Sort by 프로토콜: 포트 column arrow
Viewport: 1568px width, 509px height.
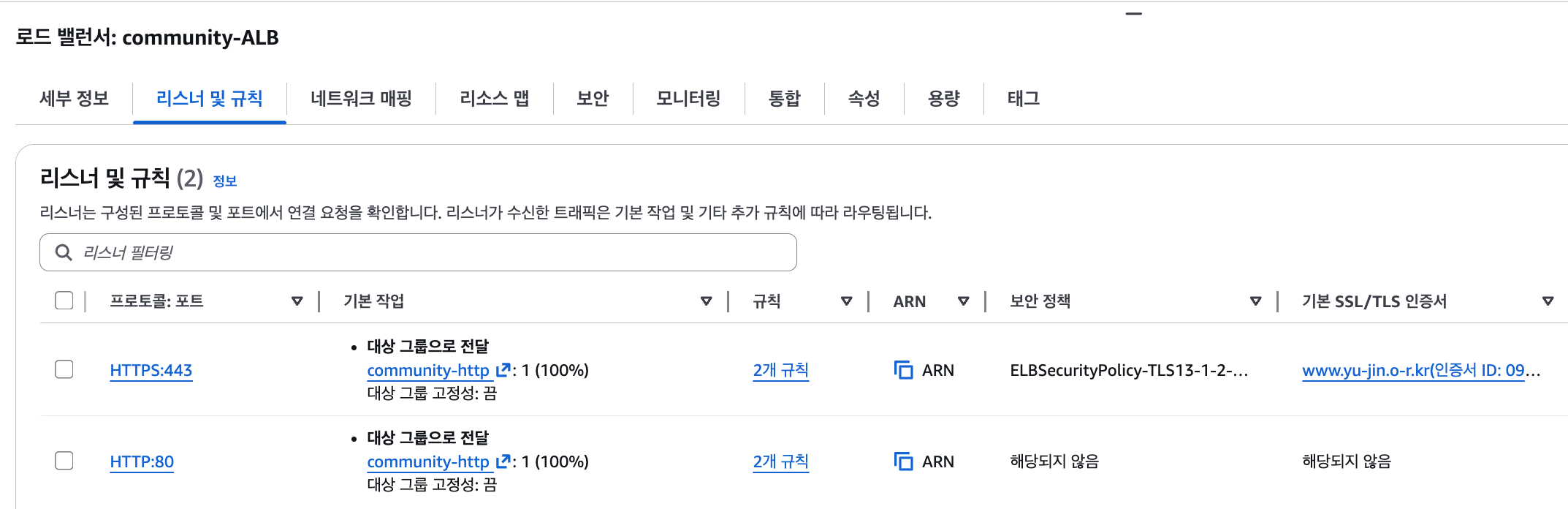(297, 301)
